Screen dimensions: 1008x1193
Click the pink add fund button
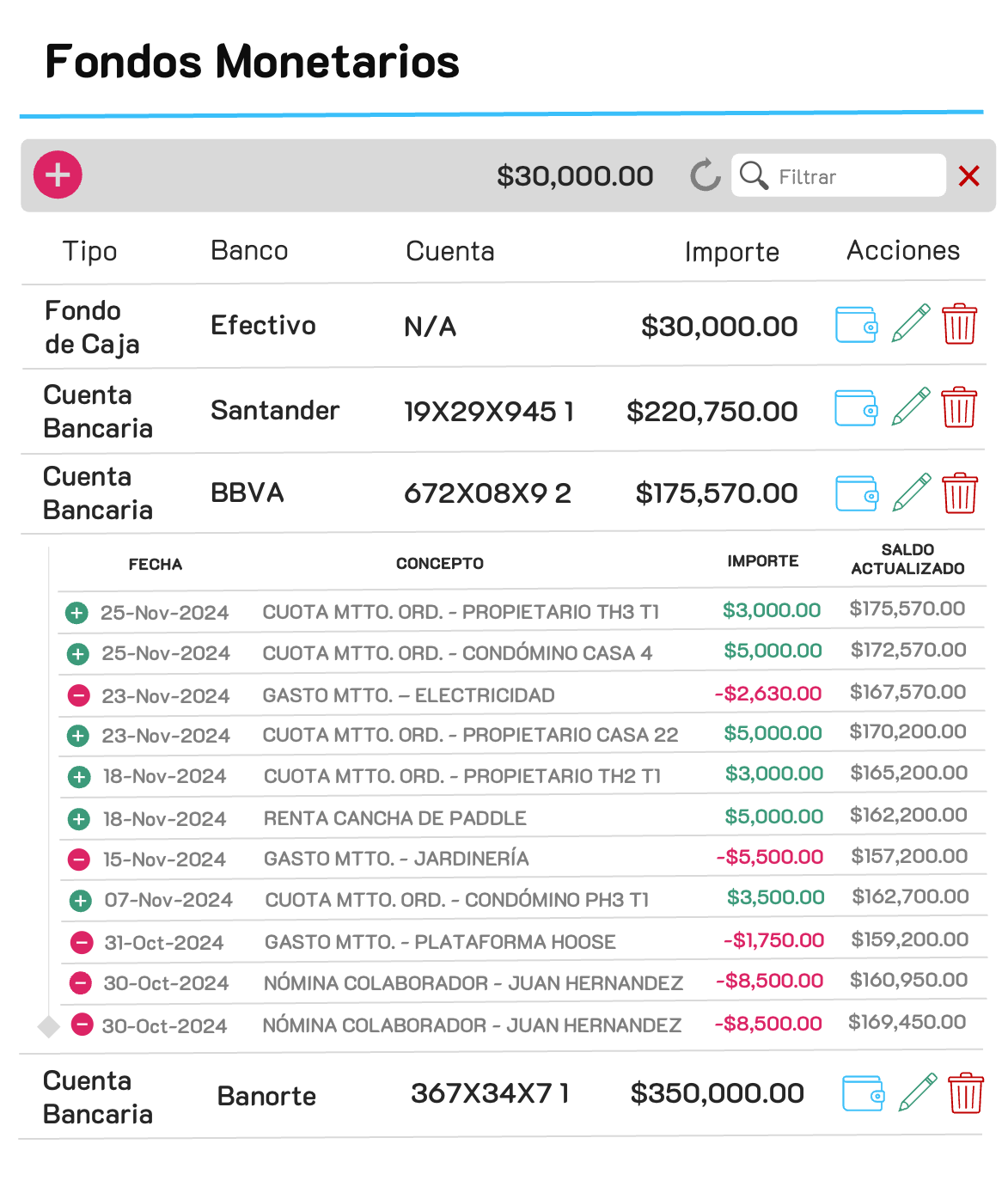click(58, 175)
